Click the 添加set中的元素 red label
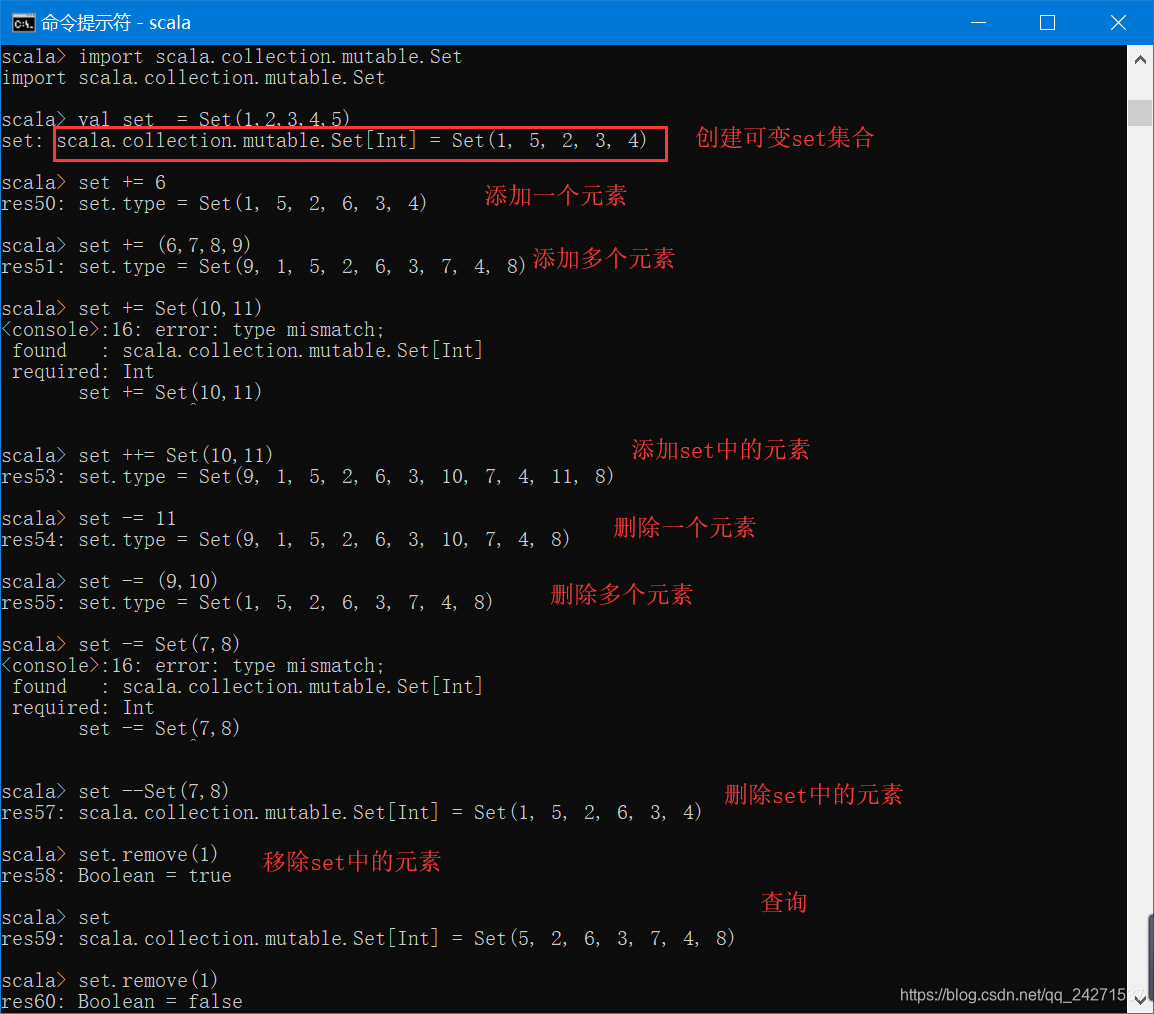This screenshot has width=1154, height=1014. click(x=722, y=450)
